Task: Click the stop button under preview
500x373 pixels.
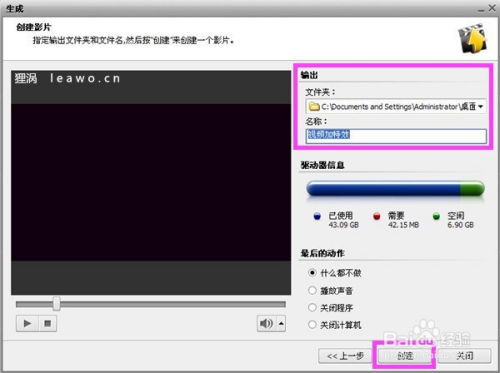Action: click(47, 323)
